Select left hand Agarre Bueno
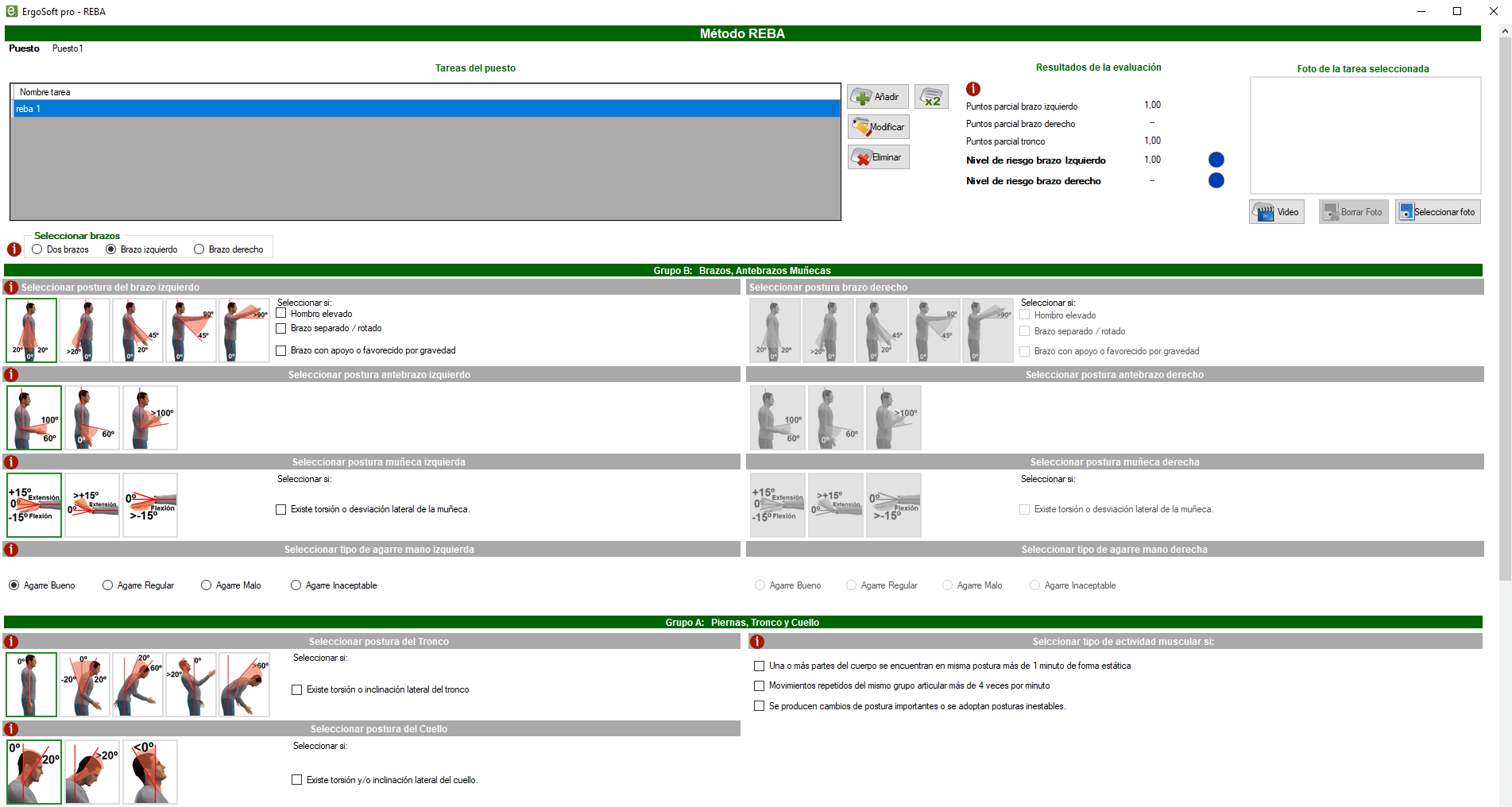The image size is (1512, 807). [42, 585]
